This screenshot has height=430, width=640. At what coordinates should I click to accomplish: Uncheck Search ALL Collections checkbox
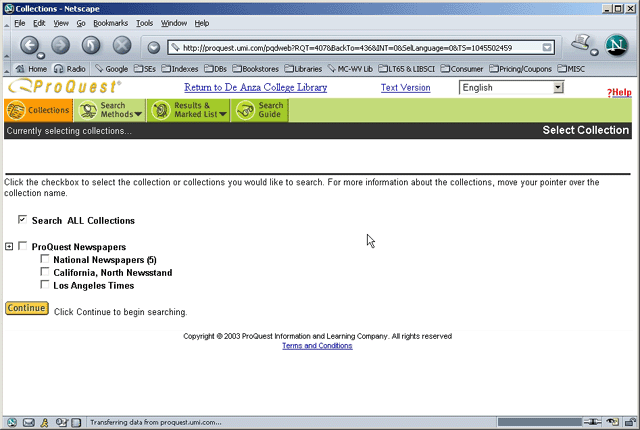(22, 220)
